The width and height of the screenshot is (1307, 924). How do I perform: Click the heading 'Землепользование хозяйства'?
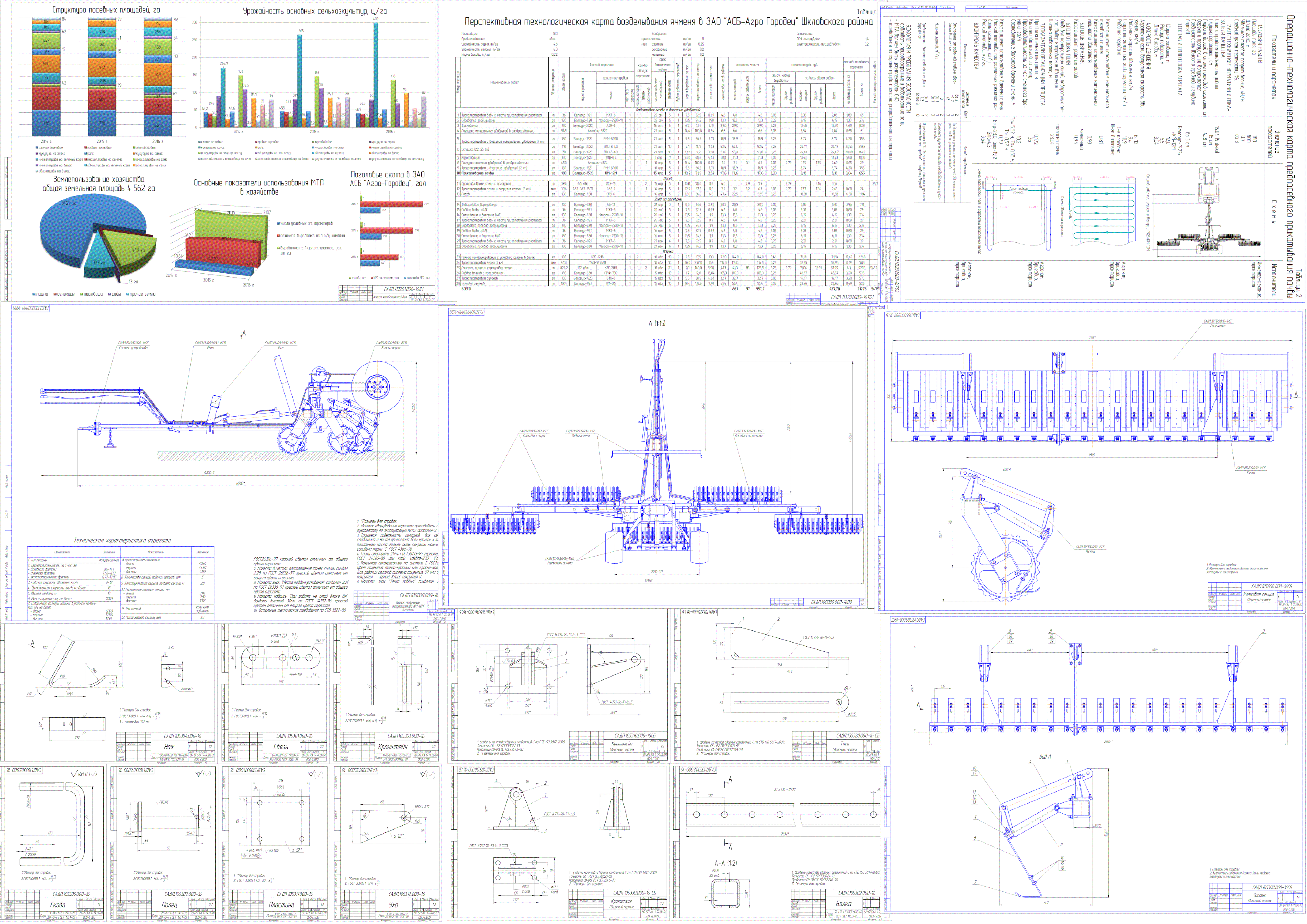99,179
